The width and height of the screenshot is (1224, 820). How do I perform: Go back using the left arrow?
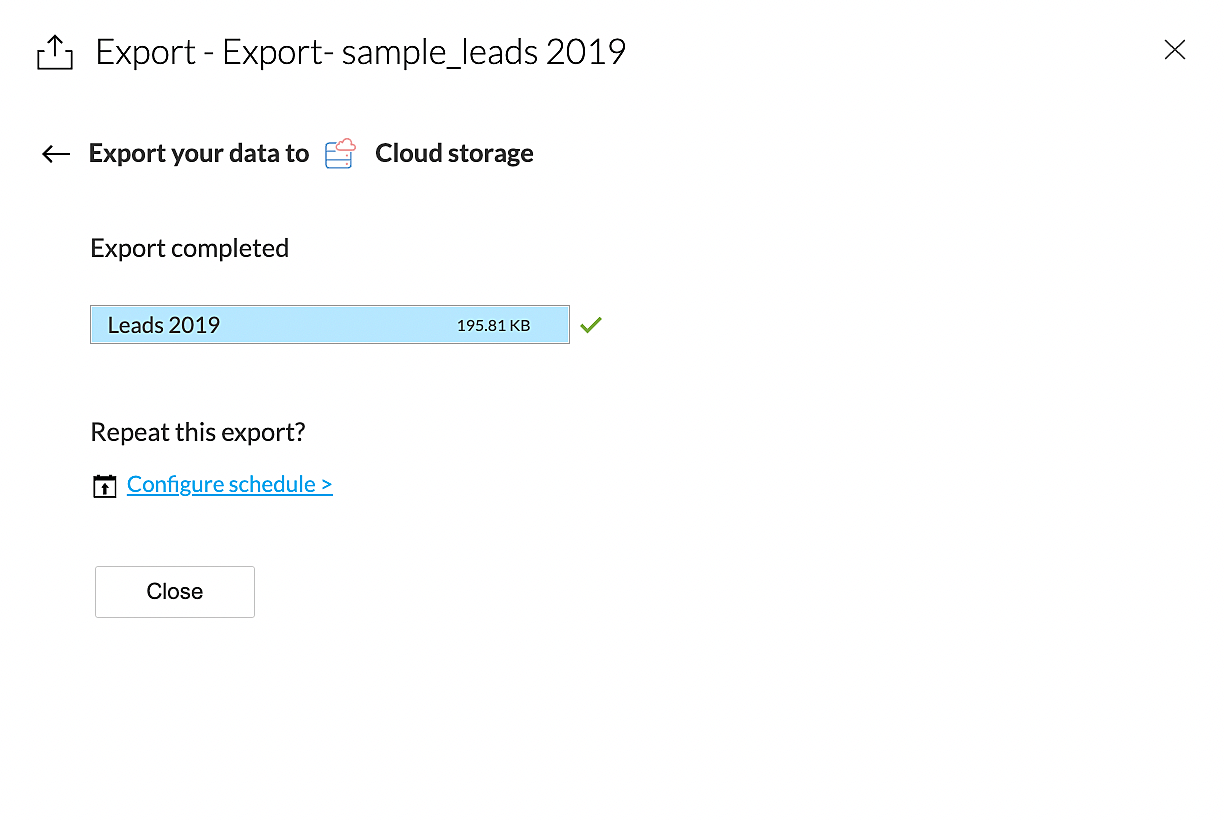pyautogui.click(x=56, y=154)
